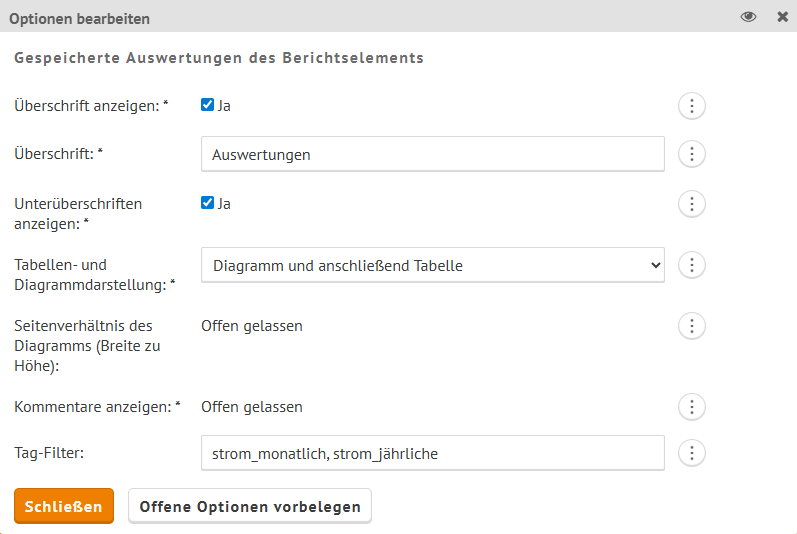
Task: Toggle the Unterüberschriften anzeigen Ja checkbox
Action: pyautogui.click(x=207, y=203)
